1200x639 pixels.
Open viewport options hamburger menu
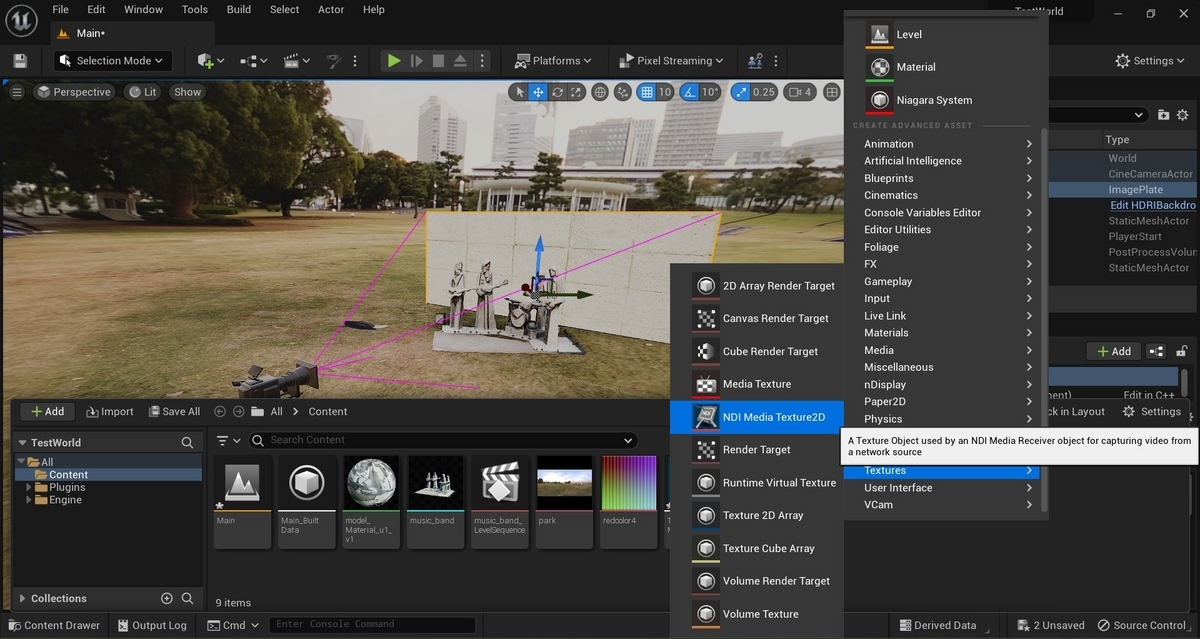tap(16, 92)
